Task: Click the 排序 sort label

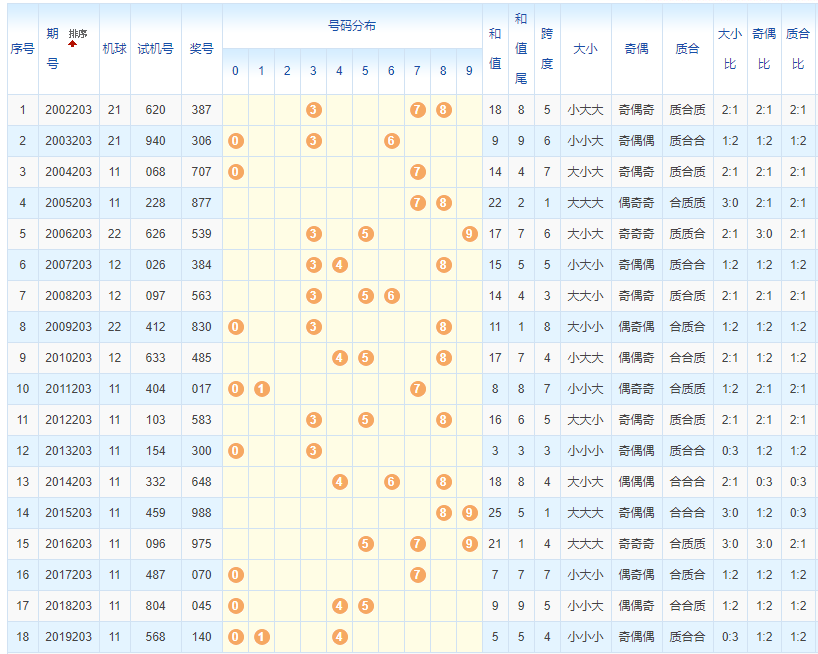Action: (77, 33)
